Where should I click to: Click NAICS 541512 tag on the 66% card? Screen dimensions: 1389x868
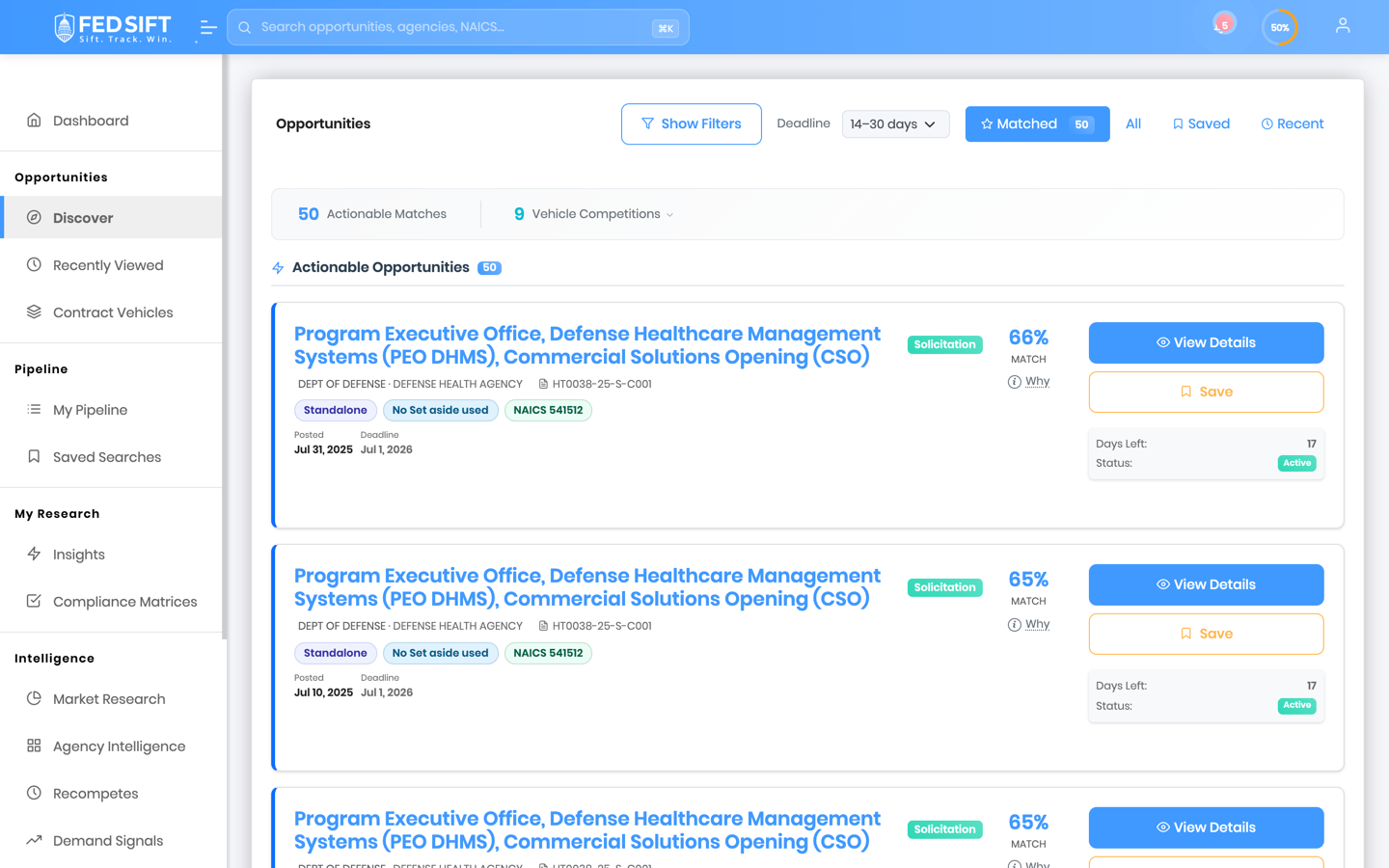click(x=548, y=410)
